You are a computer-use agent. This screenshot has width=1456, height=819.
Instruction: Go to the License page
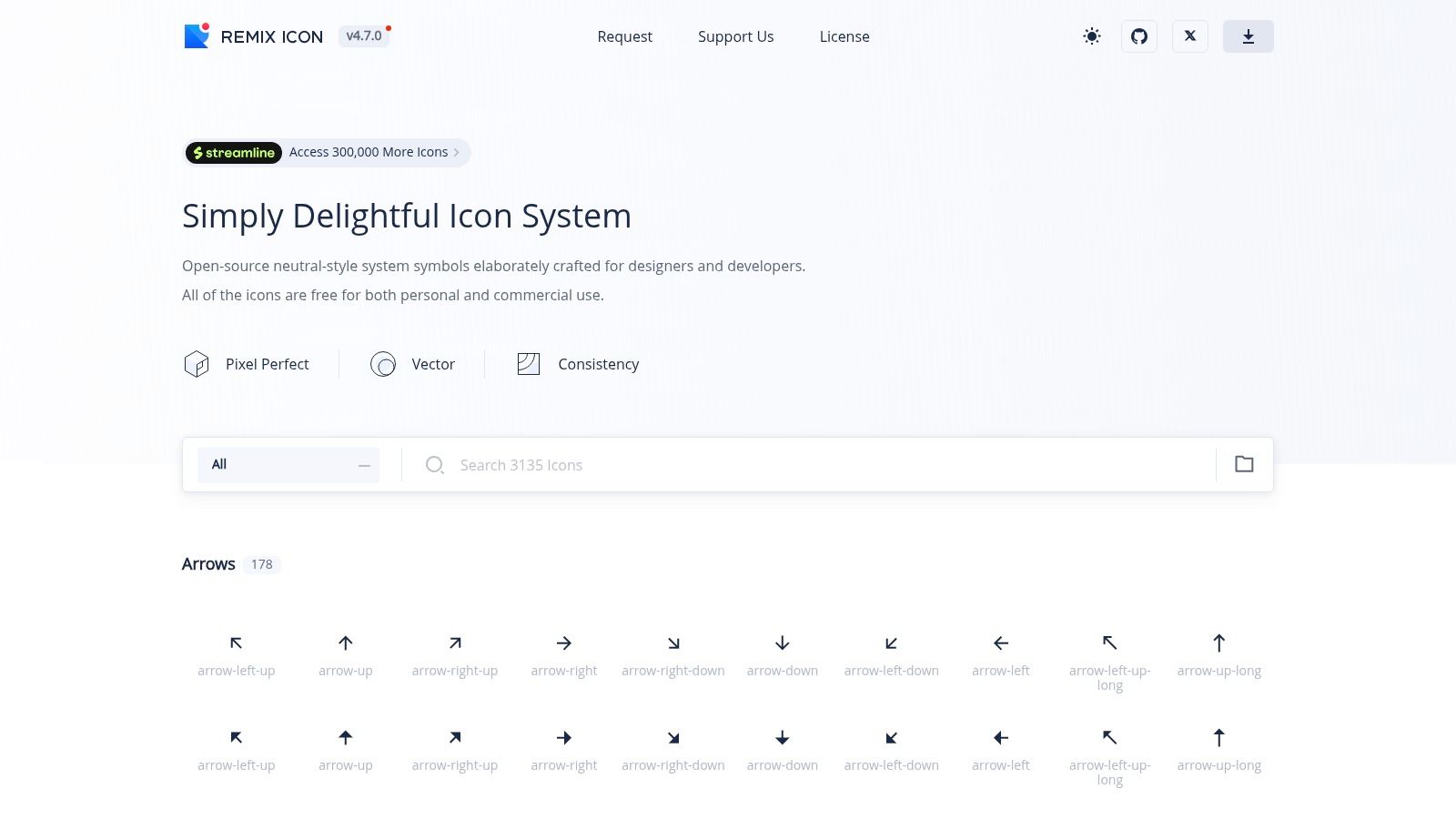pos(844,36)
